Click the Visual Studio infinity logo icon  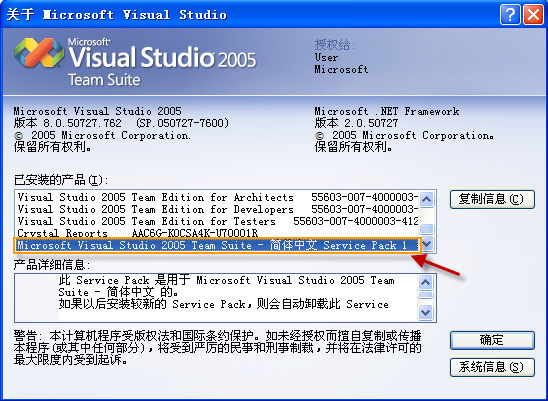click(39, 52)
